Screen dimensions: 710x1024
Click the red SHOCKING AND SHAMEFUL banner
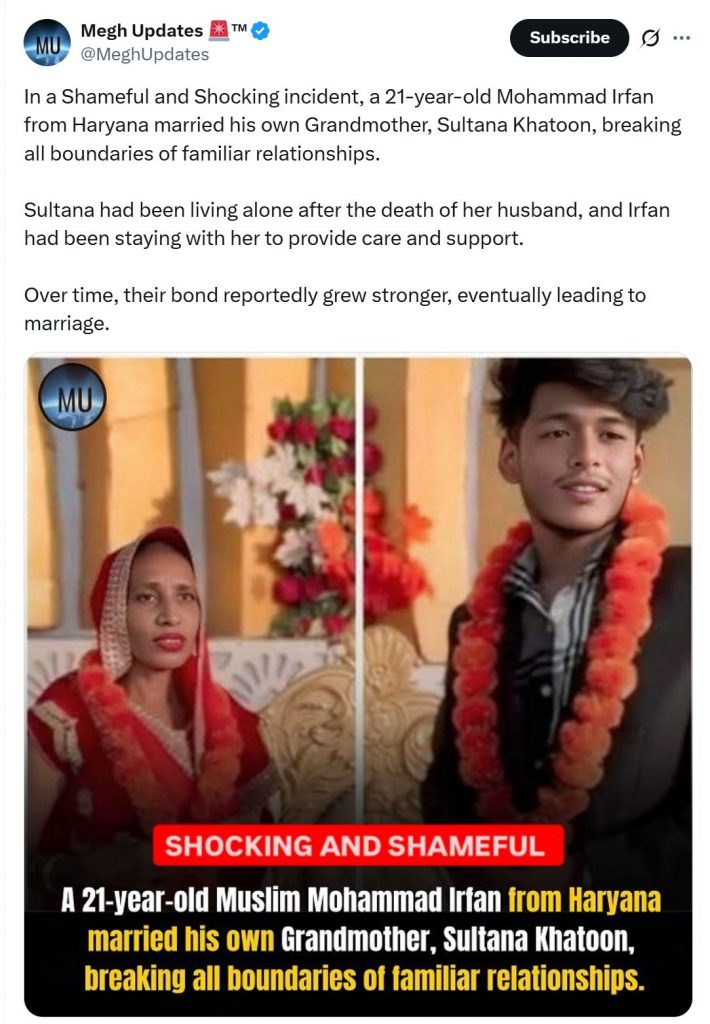click(358, 846)
